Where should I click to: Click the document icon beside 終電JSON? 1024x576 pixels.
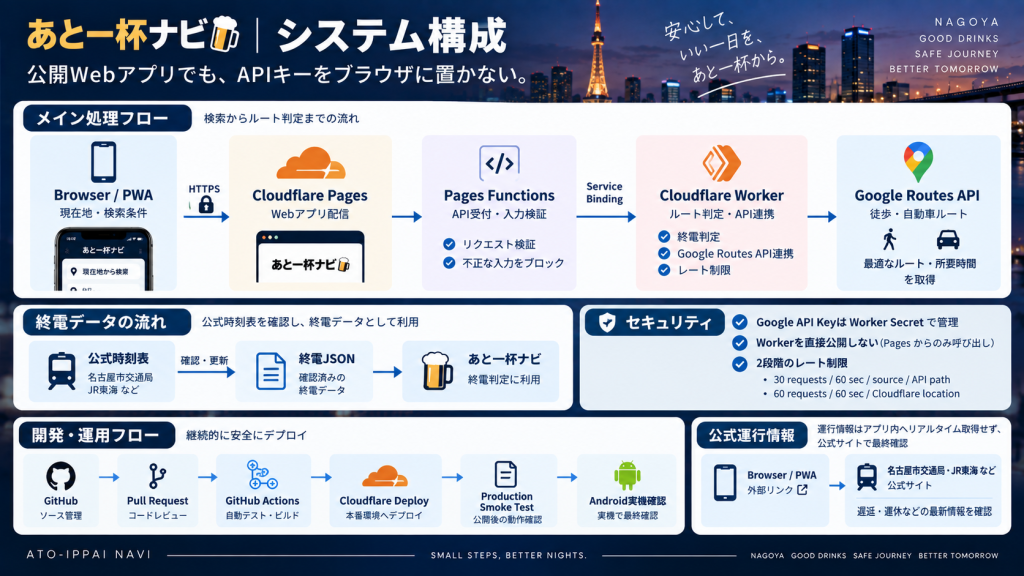(x=270, y=372)
